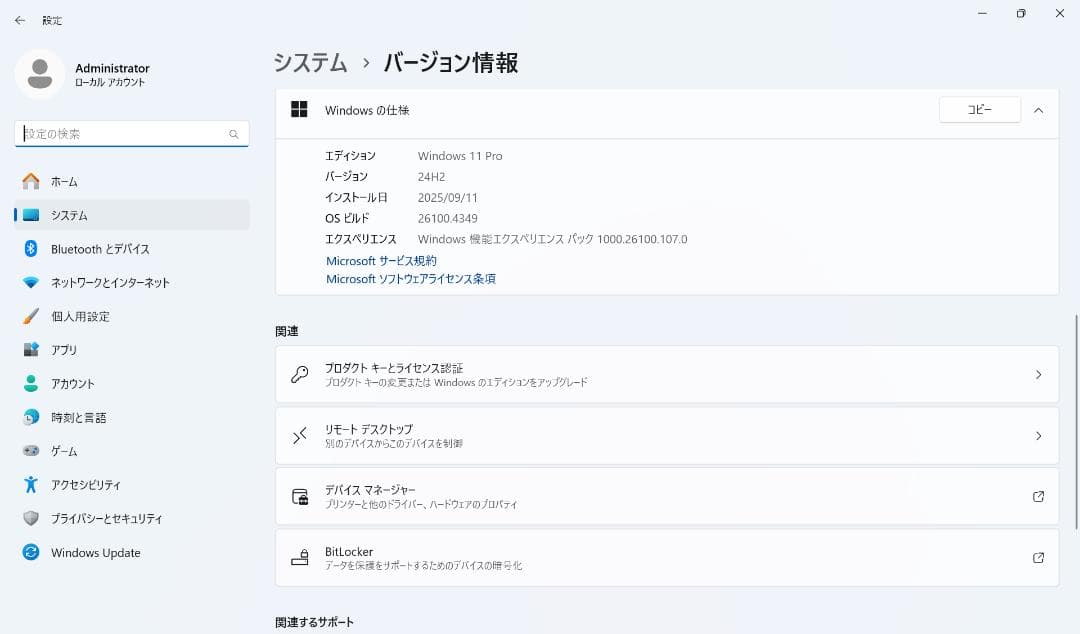The image size is (1080, 634).
Task: Click the network Wi-Fi icon
Action: click(31, 283)
